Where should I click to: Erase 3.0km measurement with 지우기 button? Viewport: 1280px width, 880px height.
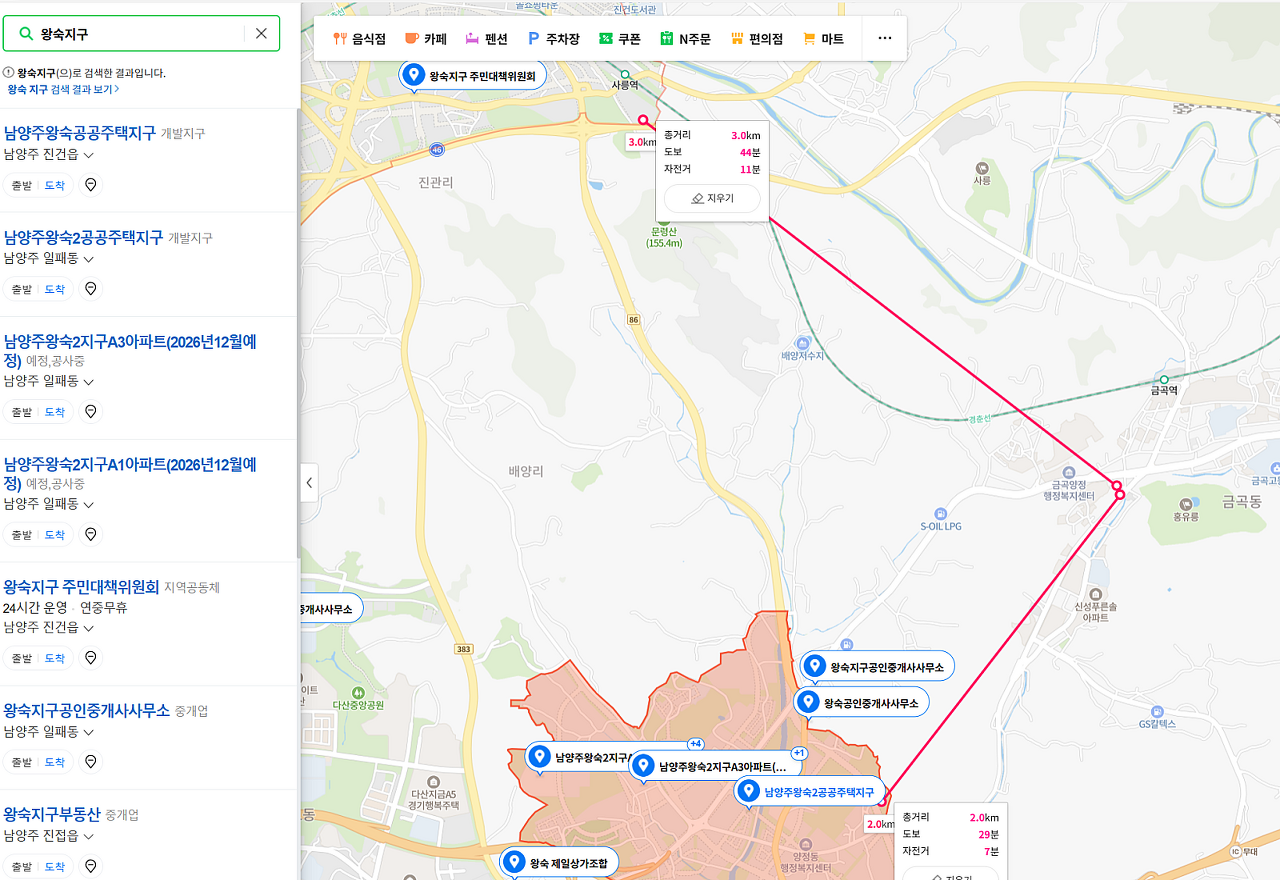pos(712,198)
